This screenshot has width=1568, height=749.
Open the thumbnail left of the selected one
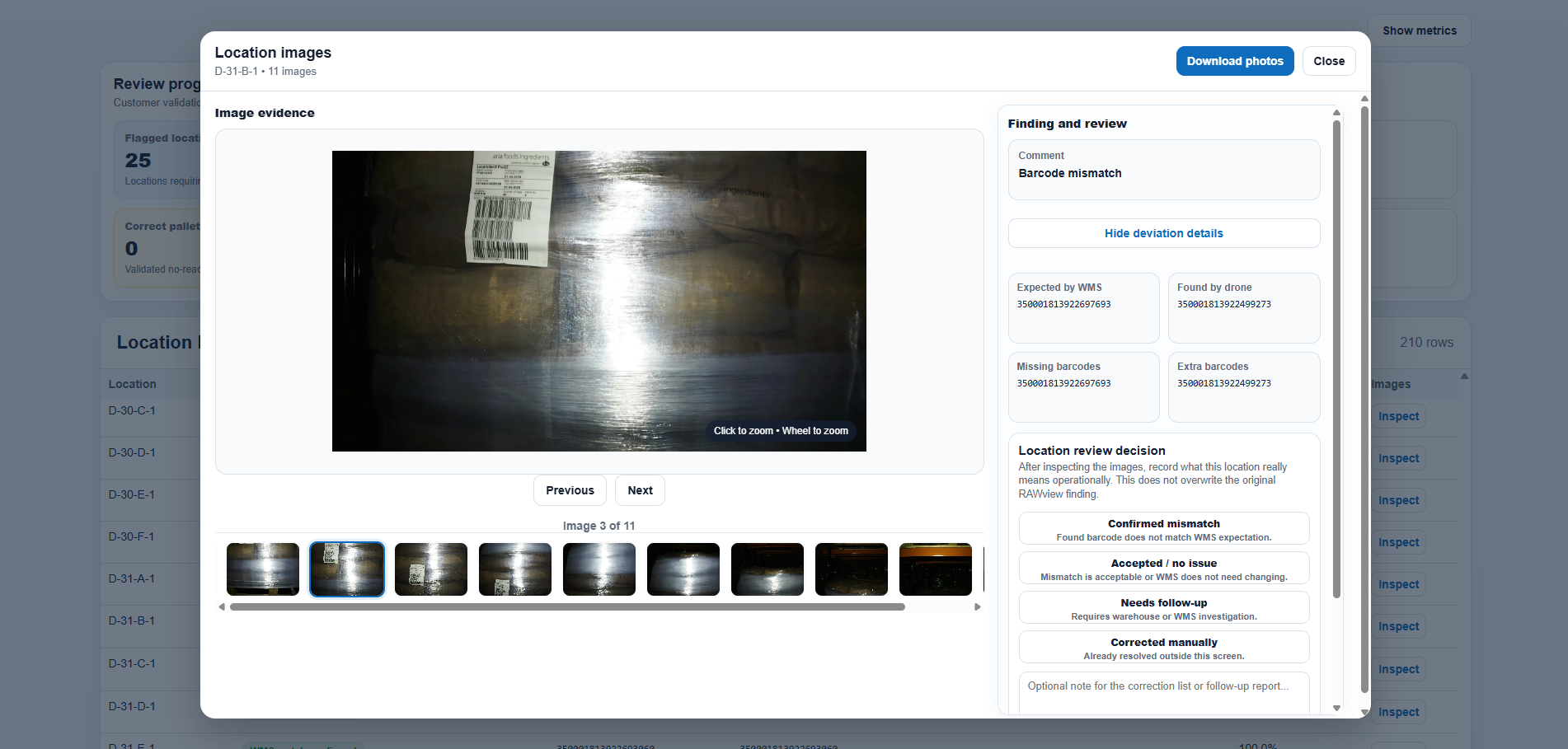tap(263, 569)
